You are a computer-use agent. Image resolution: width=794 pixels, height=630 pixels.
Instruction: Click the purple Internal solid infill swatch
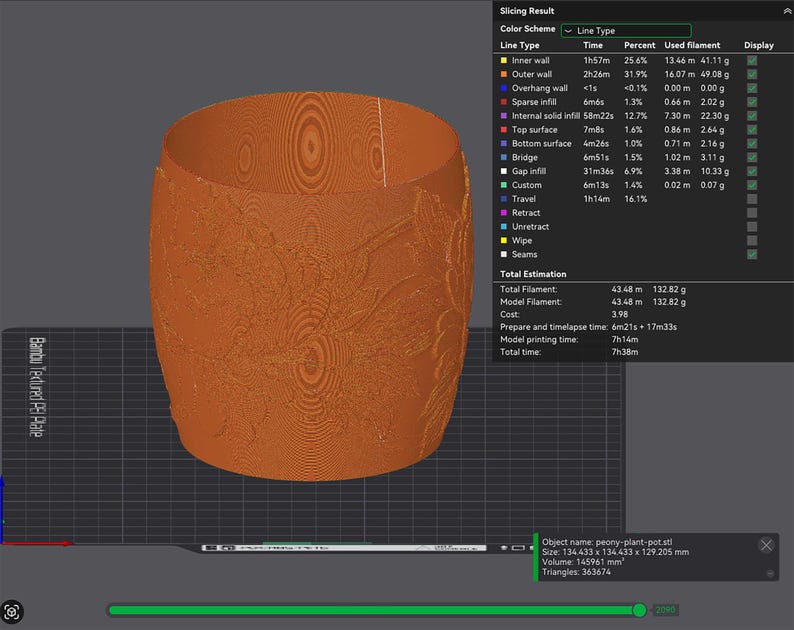(504, 116)
